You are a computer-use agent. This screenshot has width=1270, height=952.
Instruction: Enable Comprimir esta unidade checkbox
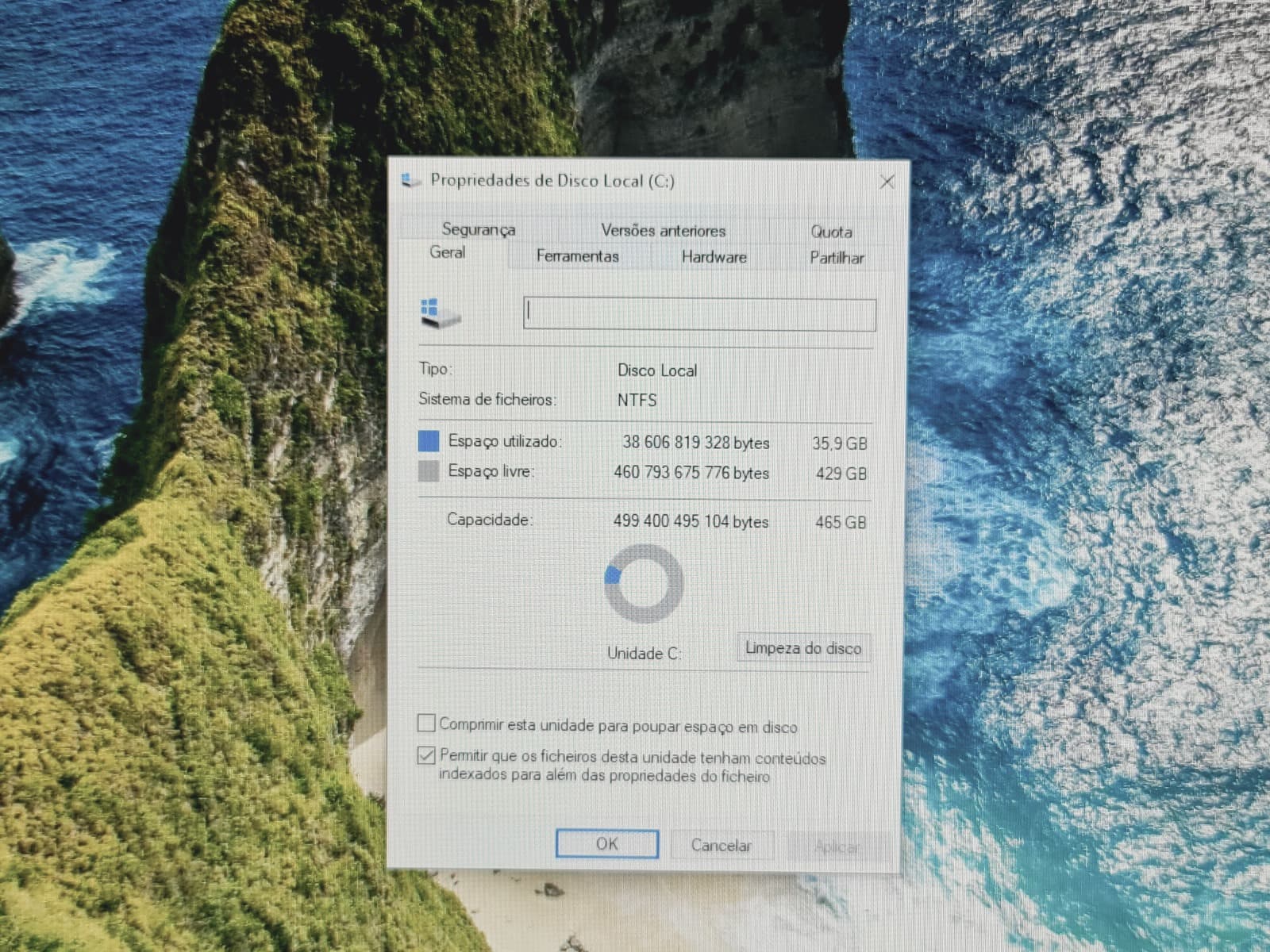click(x=426, y=723)
